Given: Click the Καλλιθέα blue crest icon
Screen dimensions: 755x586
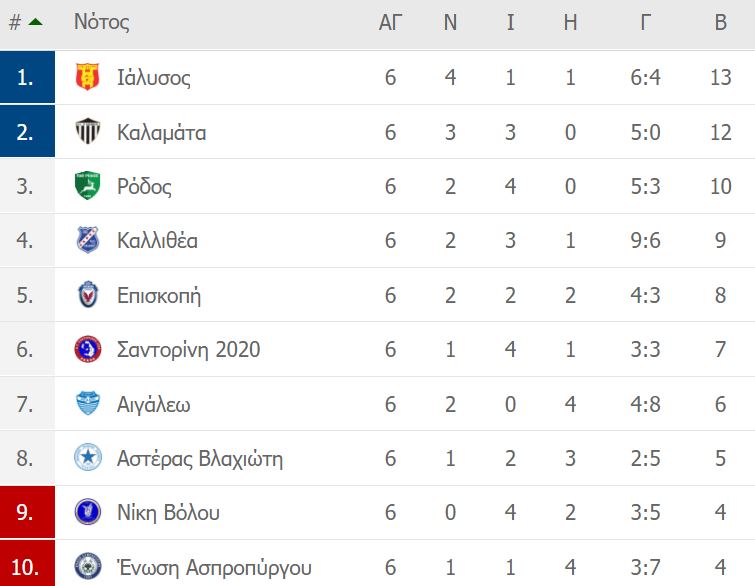Looking at the screenshot, I should coord(88,240).
